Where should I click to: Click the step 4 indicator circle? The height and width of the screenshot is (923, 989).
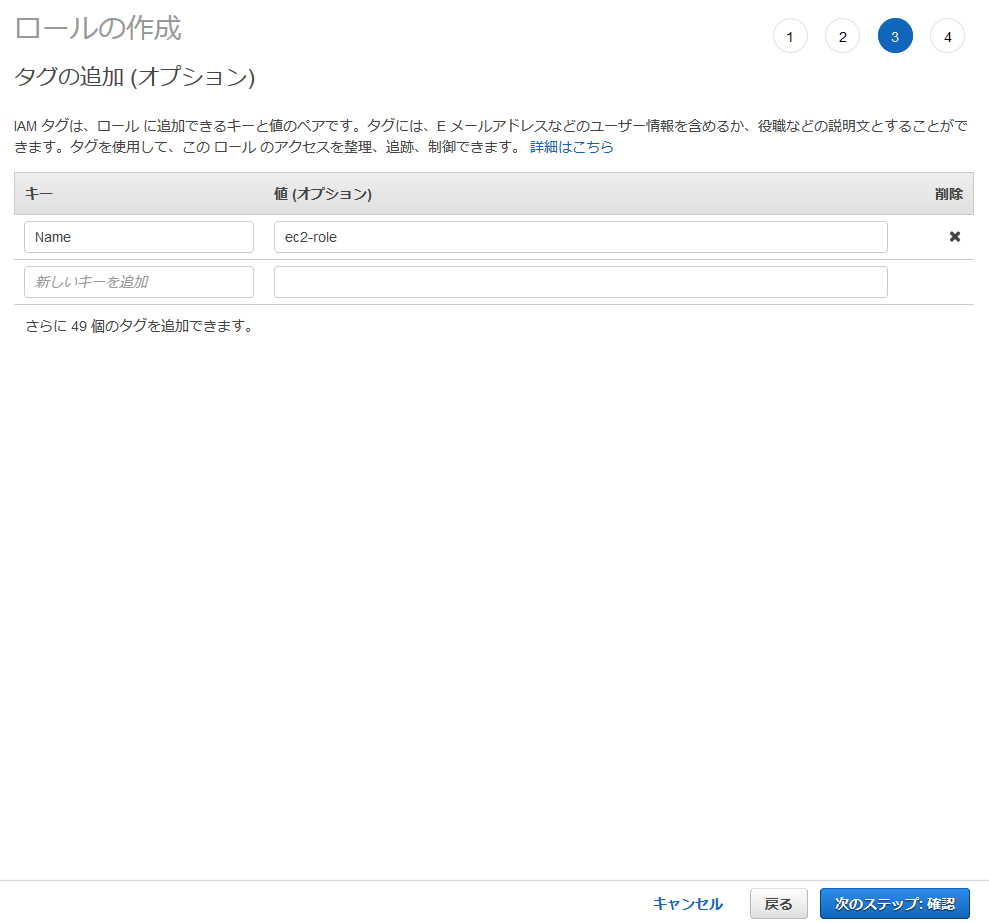(947, 37)
